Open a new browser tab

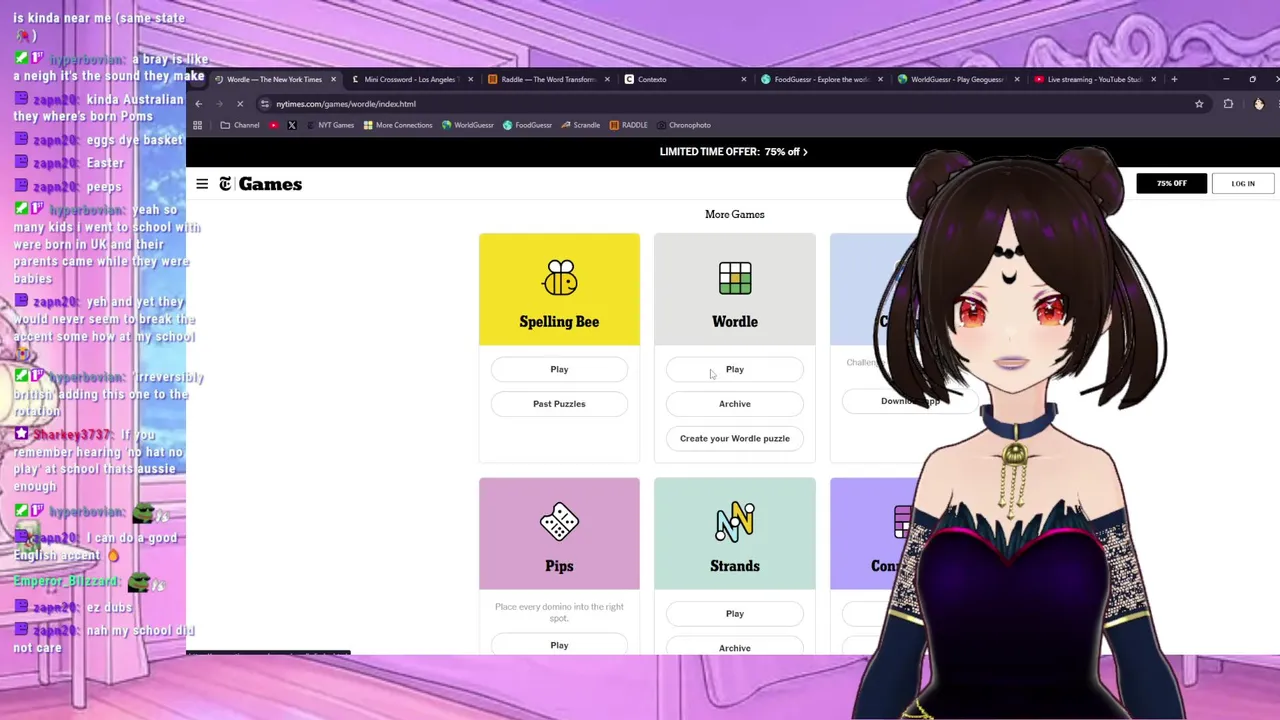[1174, 79]
